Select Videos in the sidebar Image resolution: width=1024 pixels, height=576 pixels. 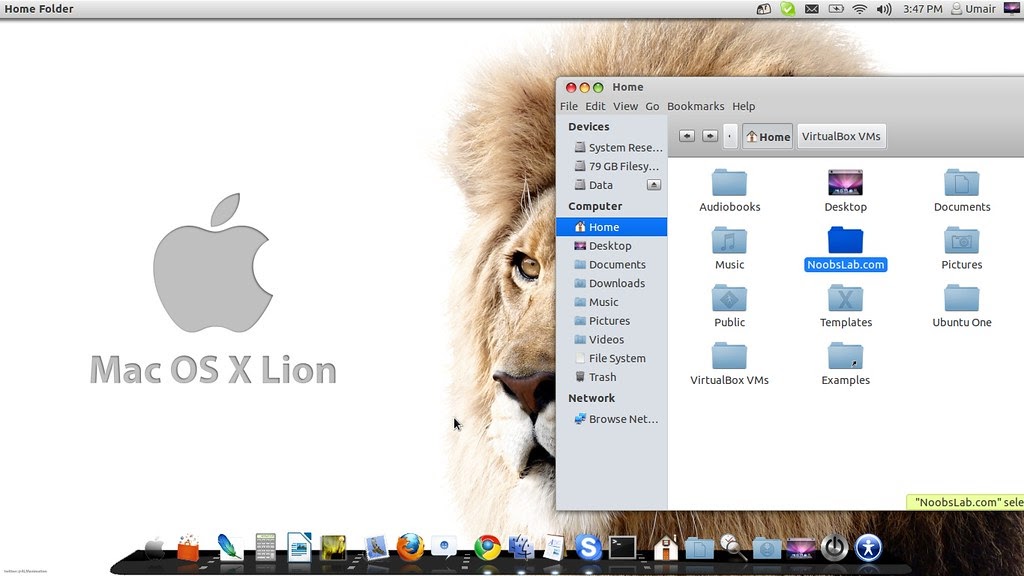click(612, 340)
